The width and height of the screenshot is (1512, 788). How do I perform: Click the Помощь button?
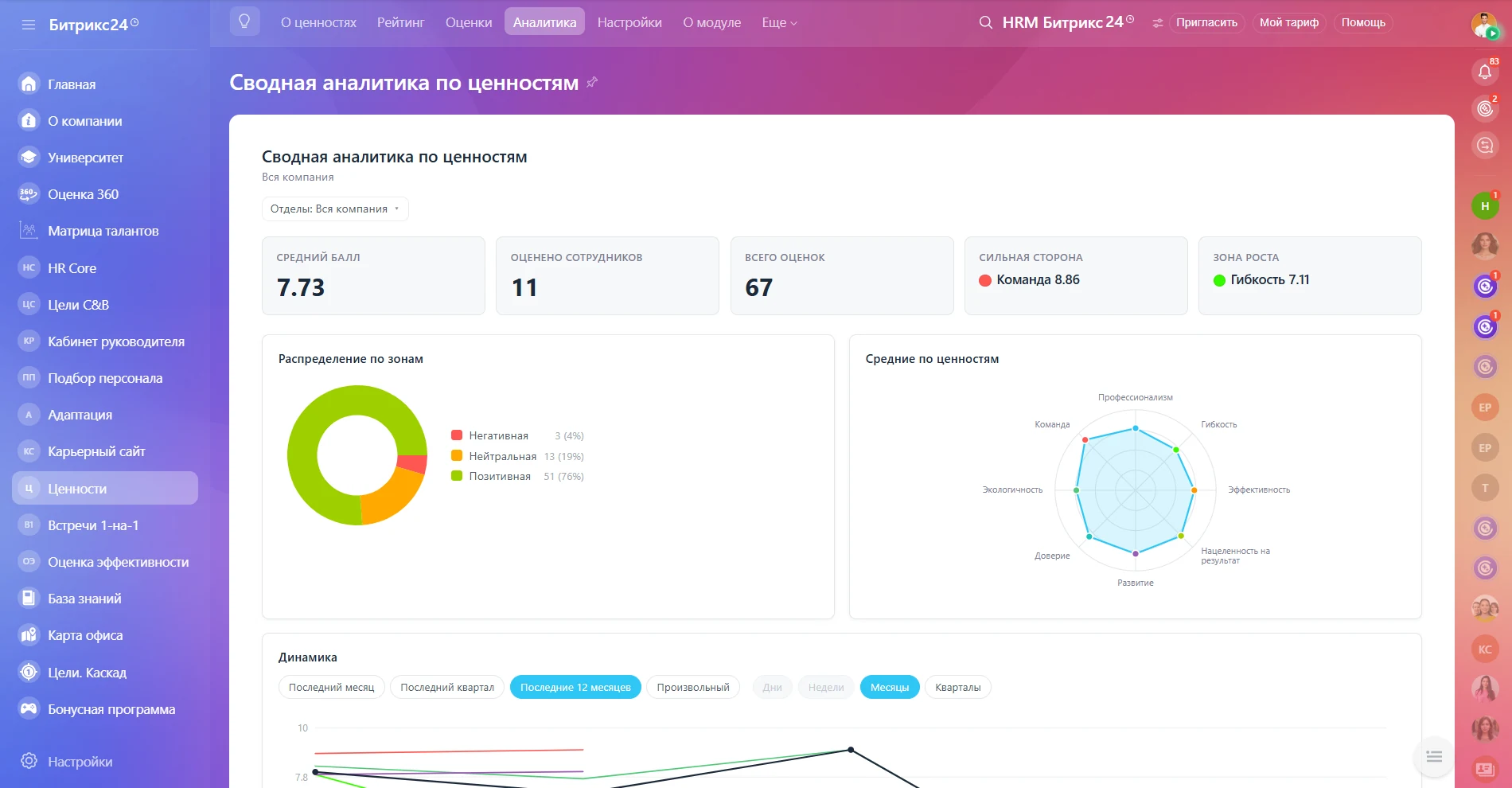coord(1363,22)
